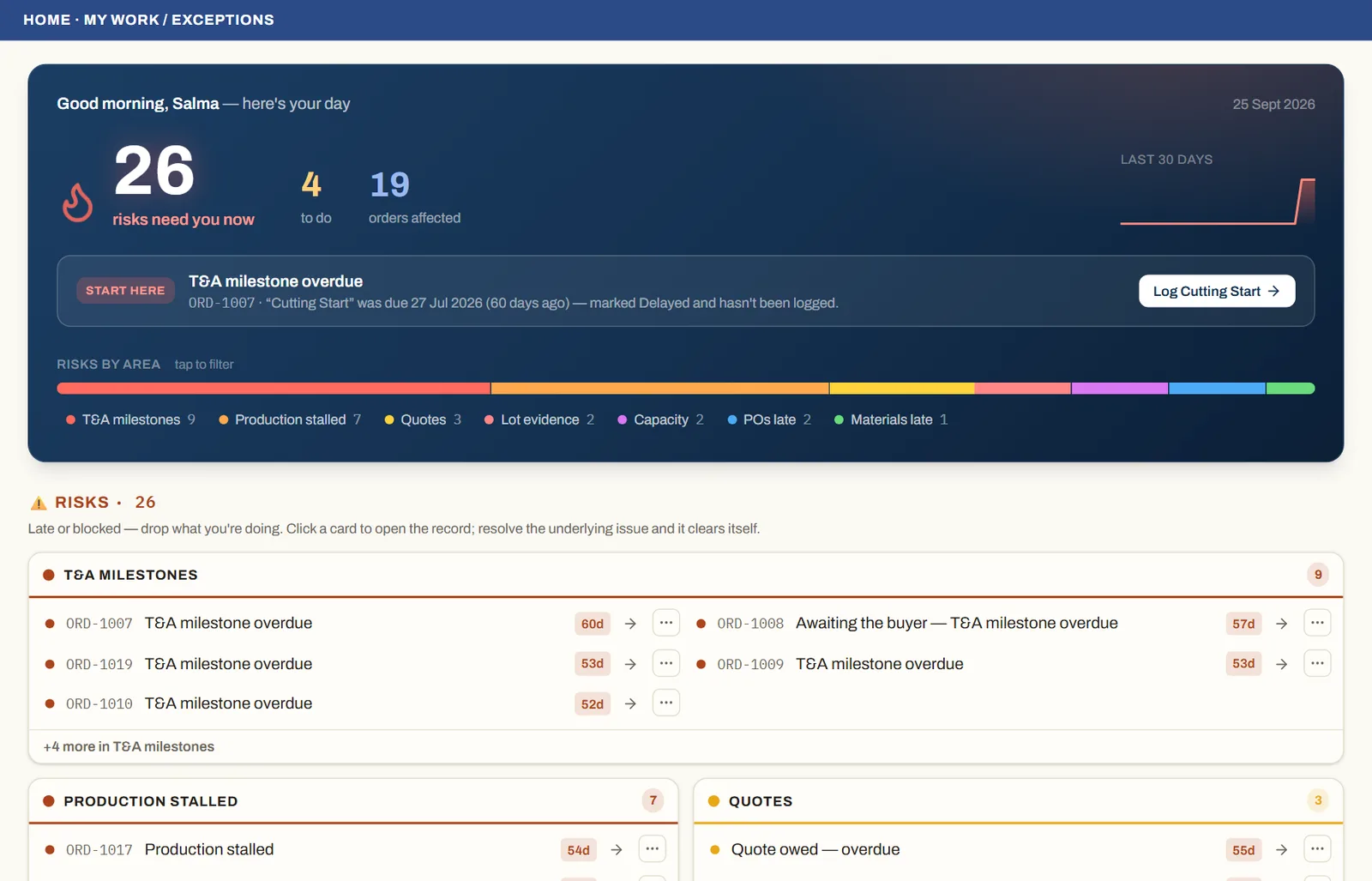Click the warning triangle icon beside RISKS
This screenshot has width=1372, height=881.
tap(39, 503)
